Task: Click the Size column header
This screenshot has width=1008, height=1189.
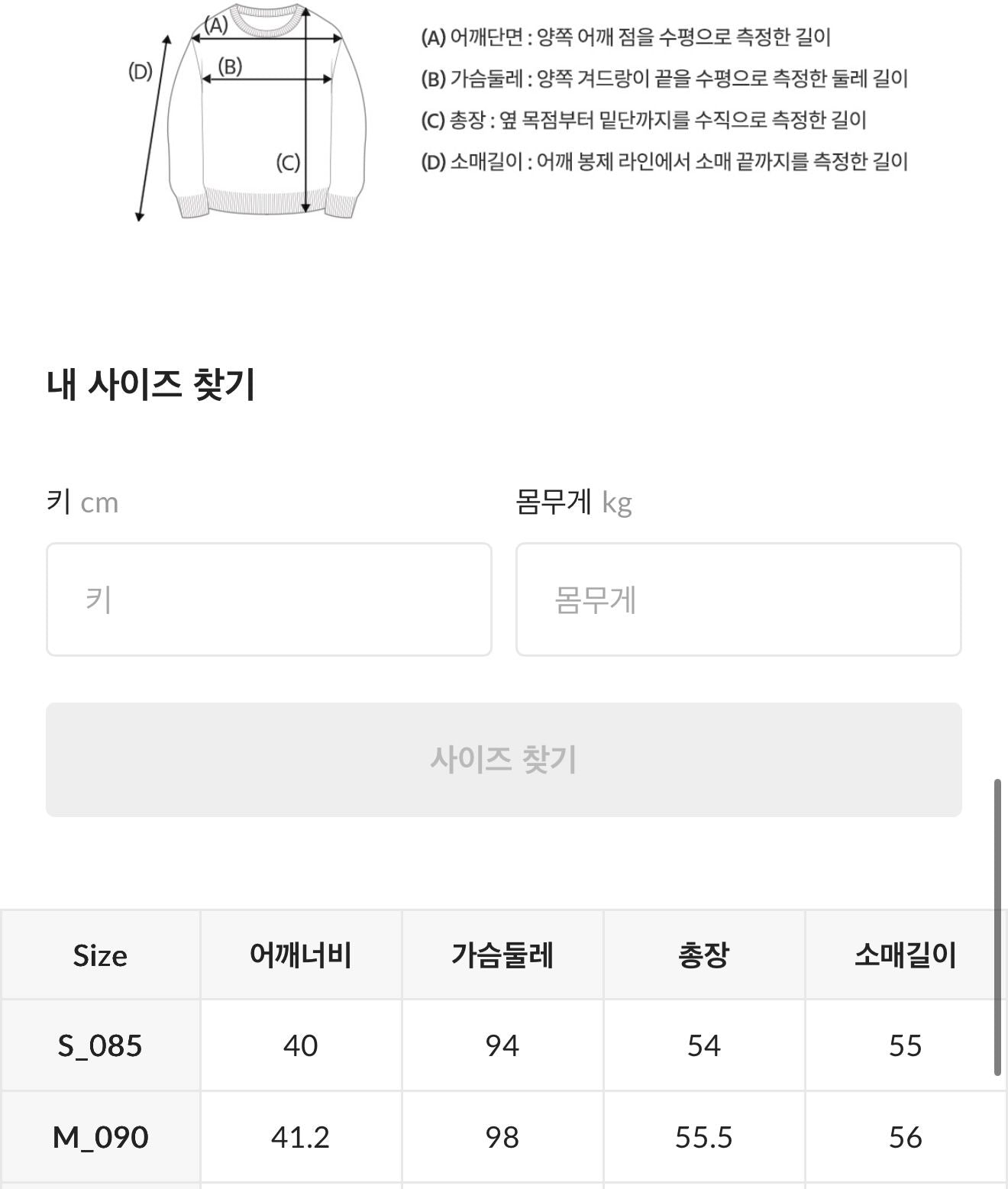Action: [100, 955]
